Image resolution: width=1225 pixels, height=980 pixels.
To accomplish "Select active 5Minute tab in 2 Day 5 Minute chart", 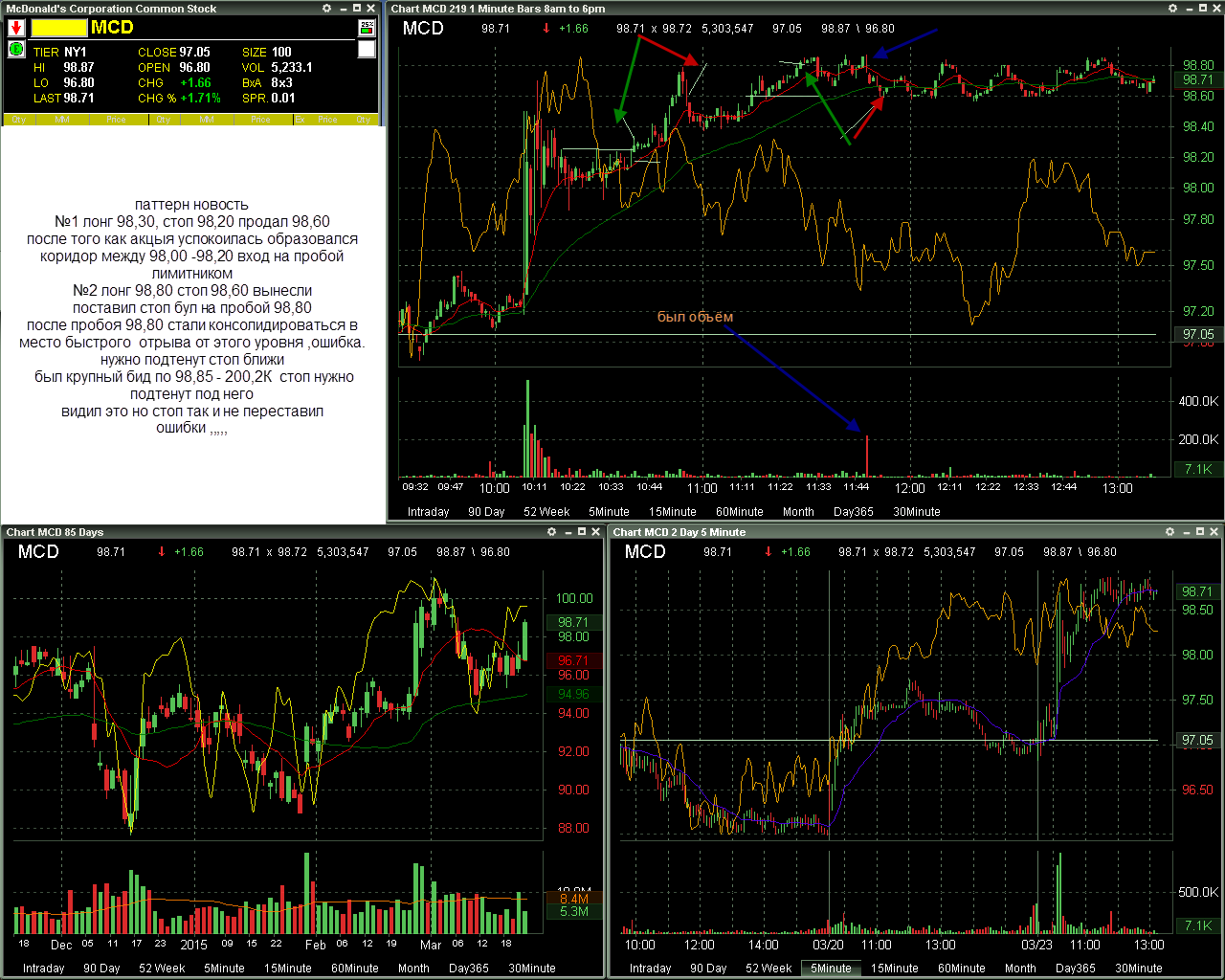I will (831, 969).
